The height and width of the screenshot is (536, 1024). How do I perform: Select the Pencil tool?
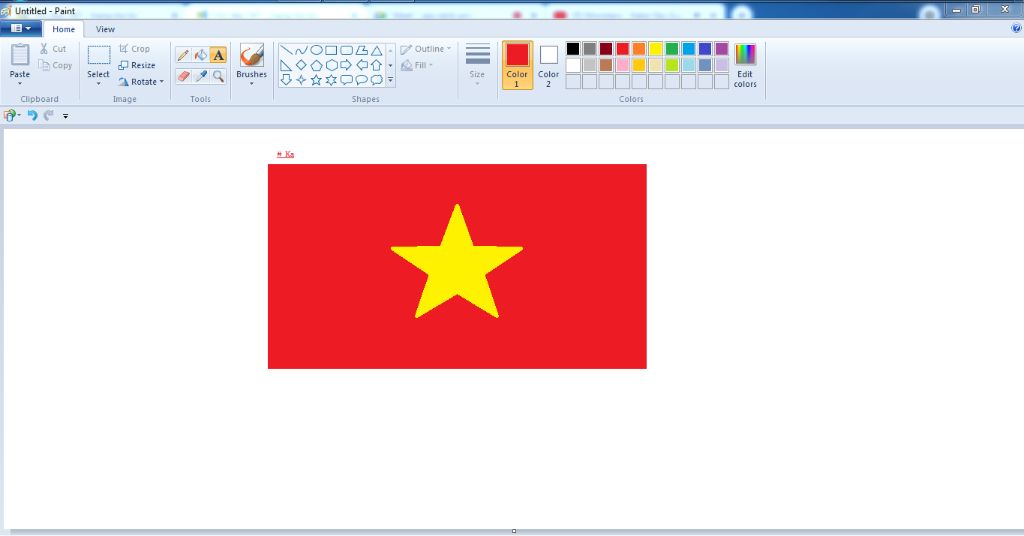pos(184,55)
